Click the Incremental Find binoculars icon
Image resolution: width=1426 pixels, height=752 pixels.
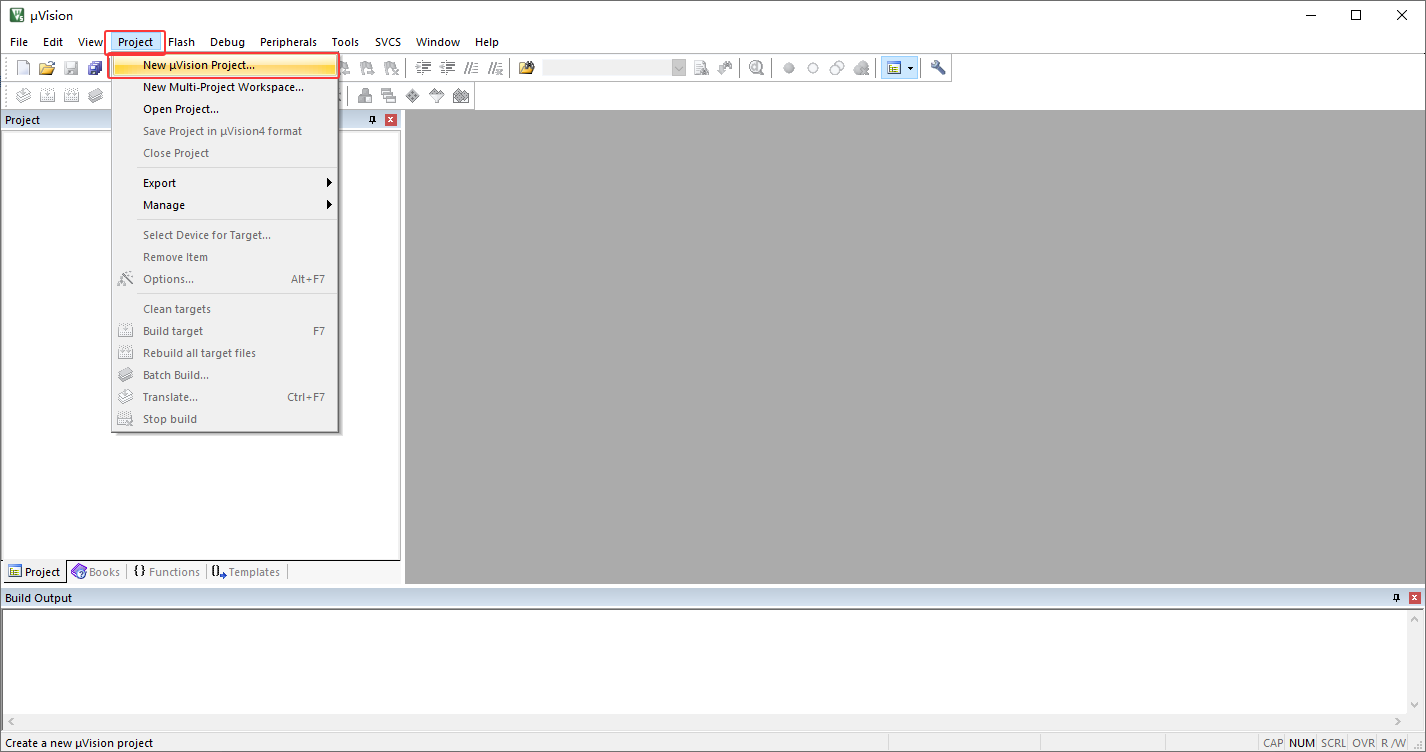coord(725,68)
